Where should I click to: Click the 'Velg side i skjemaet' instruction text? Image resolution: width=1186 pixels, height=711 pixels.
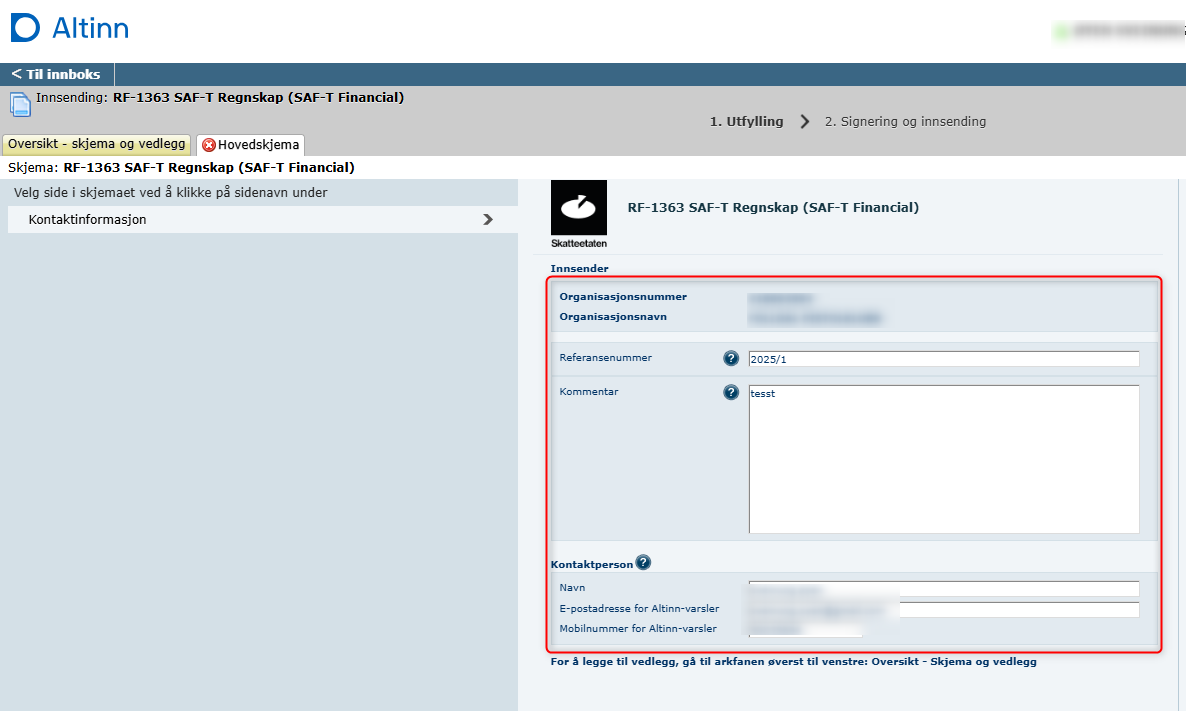[x=171, y=192]
